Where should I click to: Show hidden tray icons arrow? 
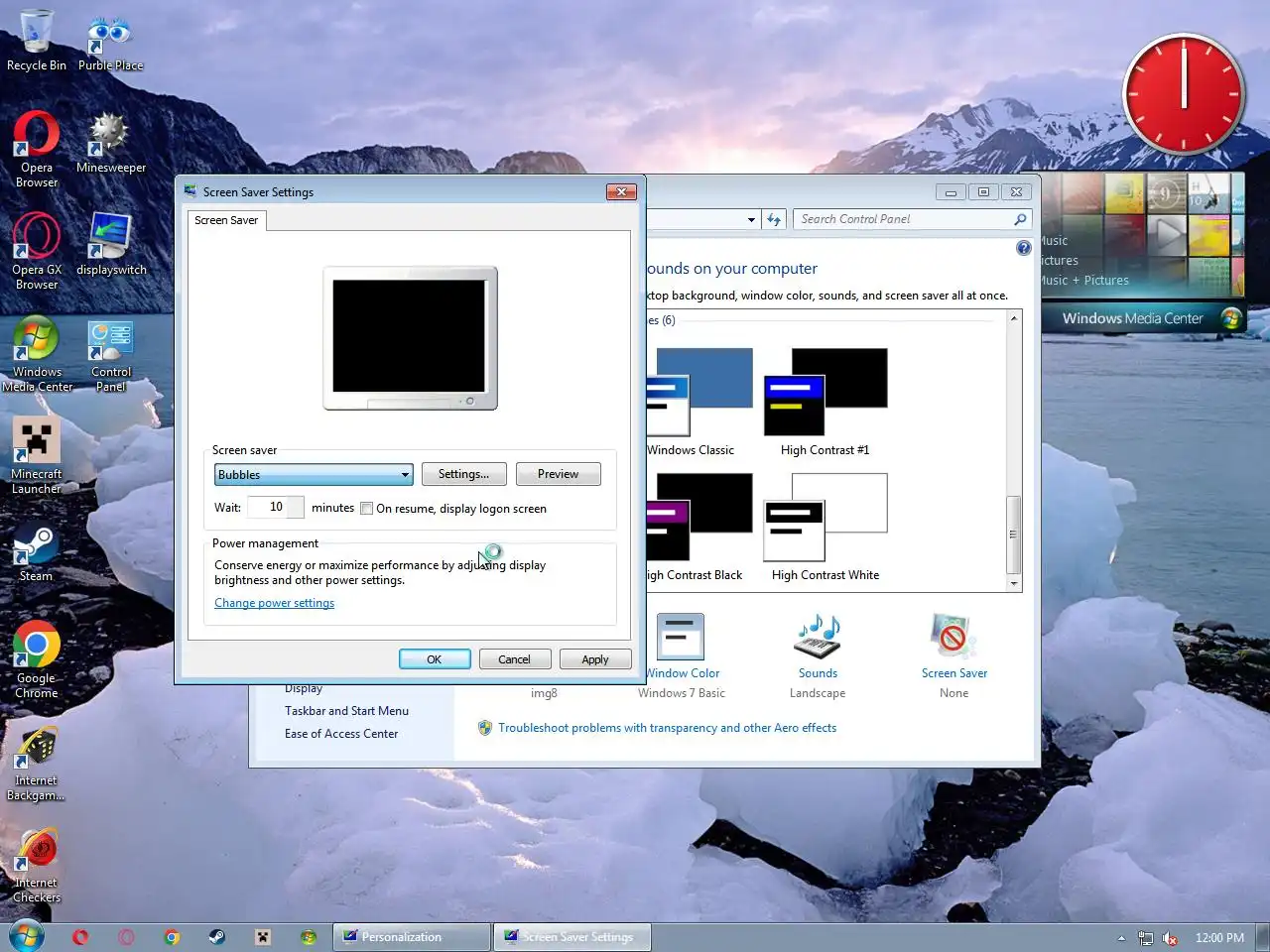click(1121, 938)
